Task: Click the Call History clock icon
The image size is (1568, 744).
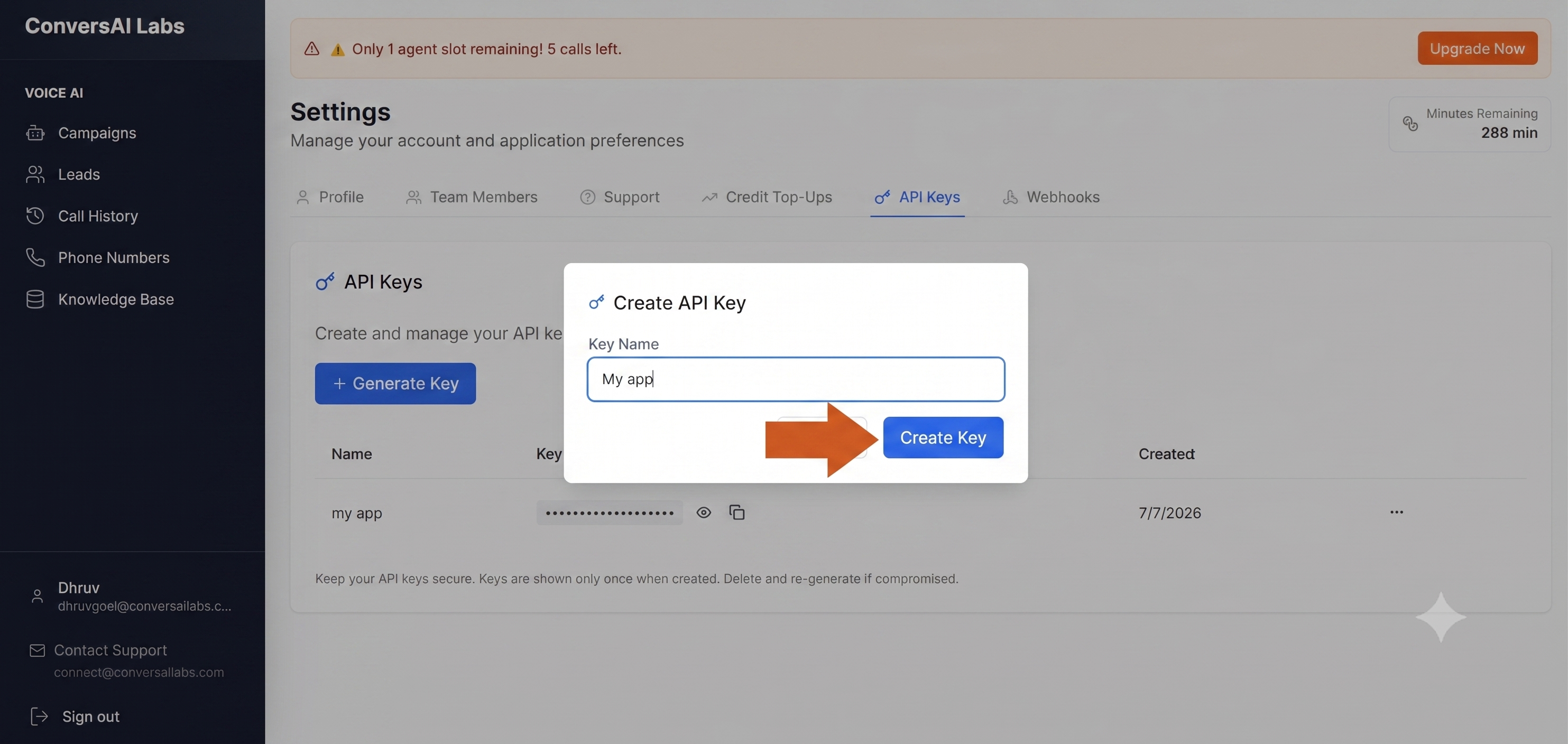Action: click(35, 216)
